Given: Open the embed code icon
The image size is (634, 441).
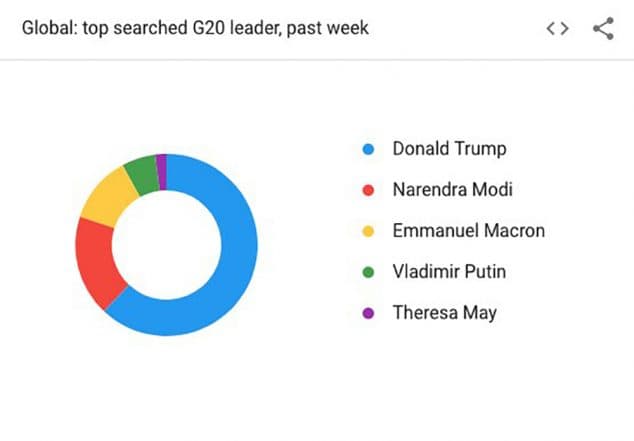Looking at the screenshot, I should point(557,29).
